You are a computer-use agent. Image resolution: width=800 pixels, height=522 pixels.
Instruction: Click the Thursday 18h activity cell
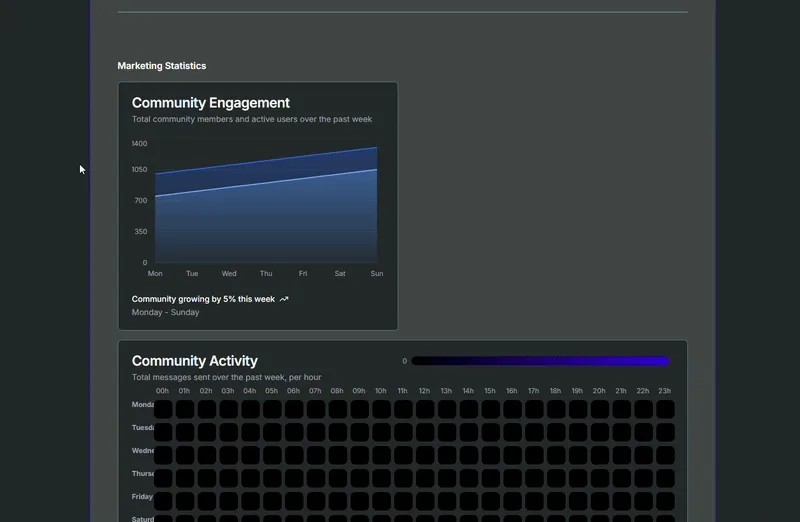tap(556, 478)
